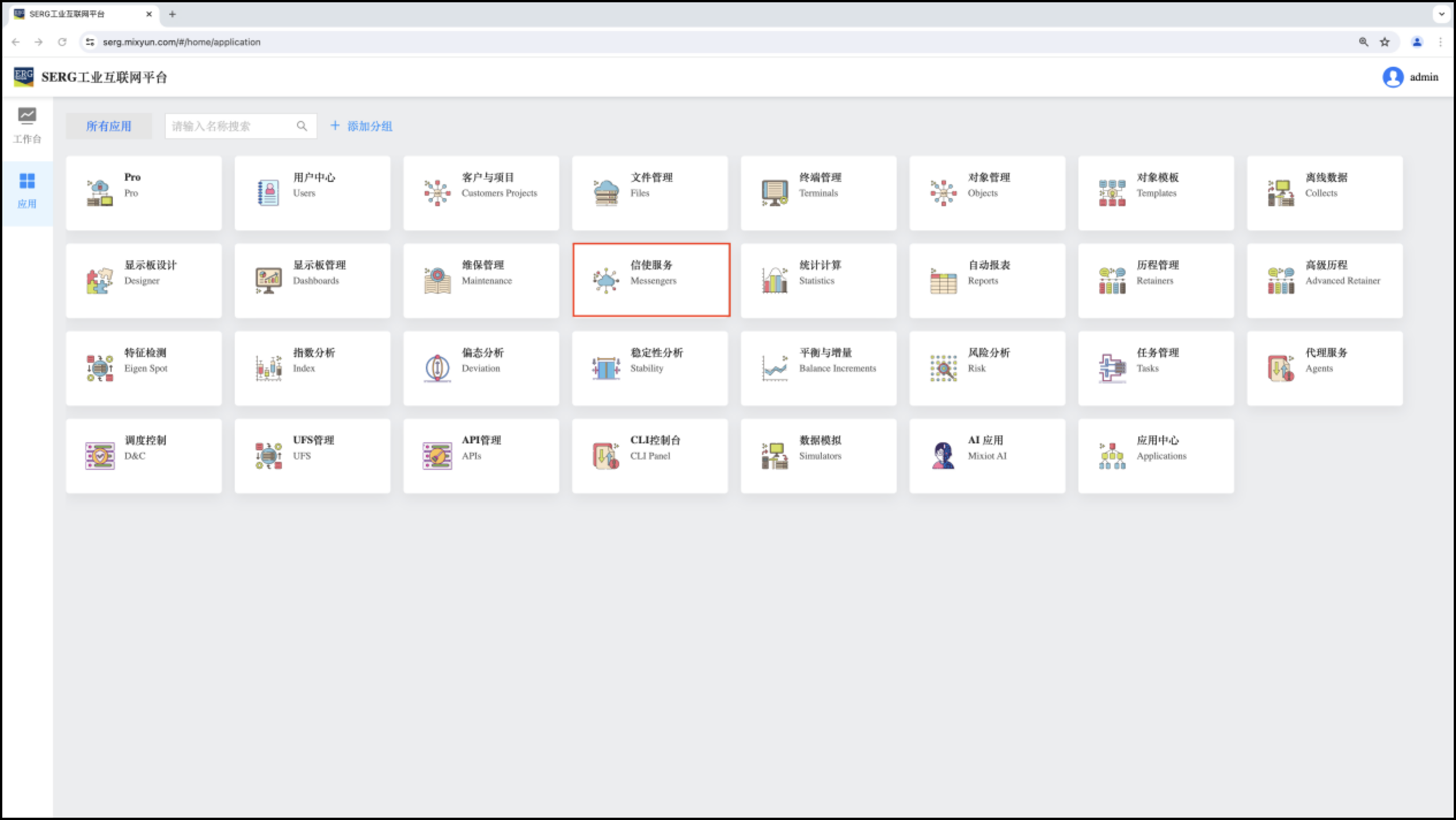Bookmark the page with the star icon

click(x=1385, y=42)
